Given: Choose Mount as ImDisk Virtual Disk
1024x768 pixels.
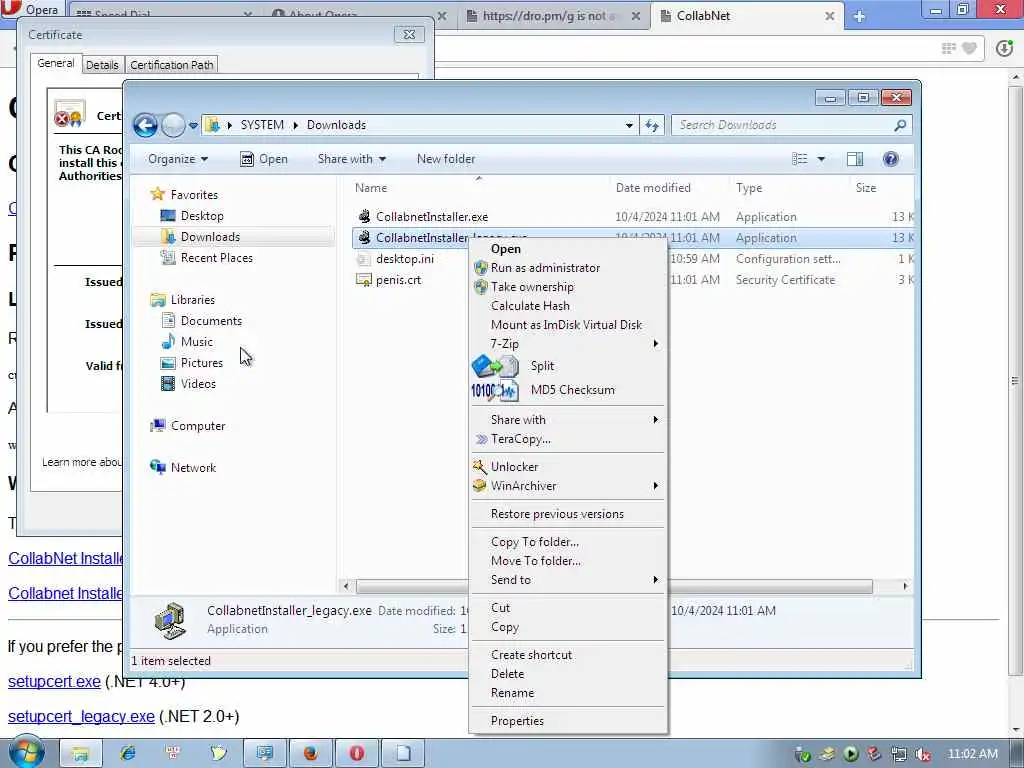Looking at the screenshot, I should 568,325.
